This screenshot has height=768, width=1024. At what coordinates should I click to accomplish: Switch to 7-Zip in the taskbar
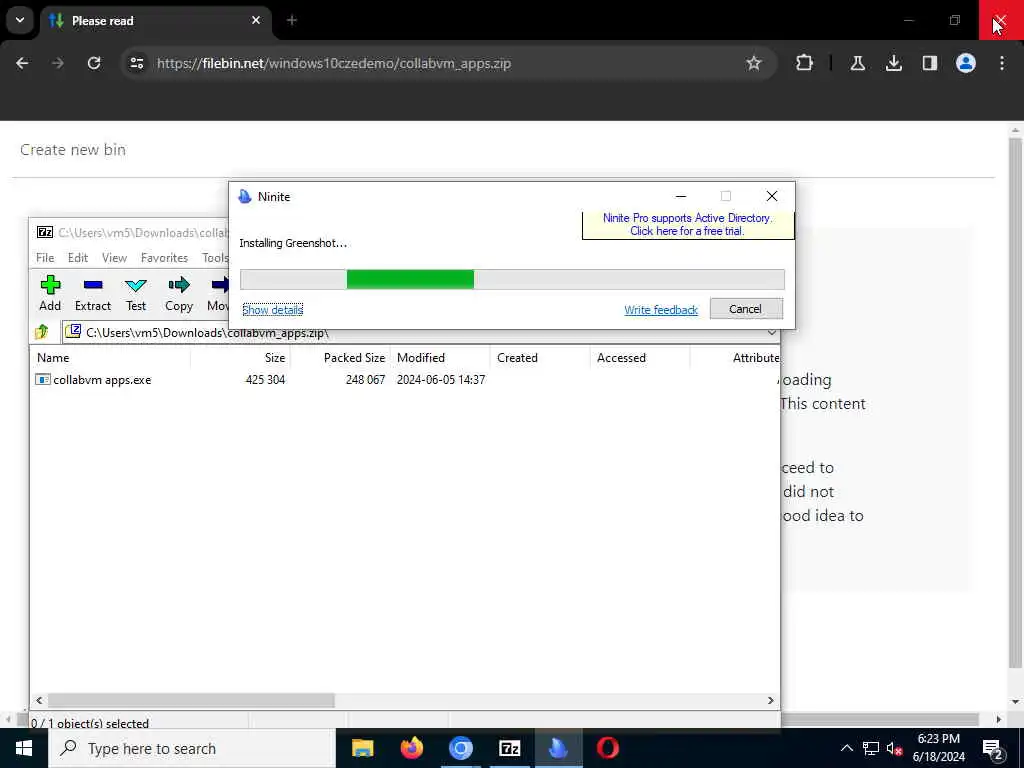(x=509, y=748)
